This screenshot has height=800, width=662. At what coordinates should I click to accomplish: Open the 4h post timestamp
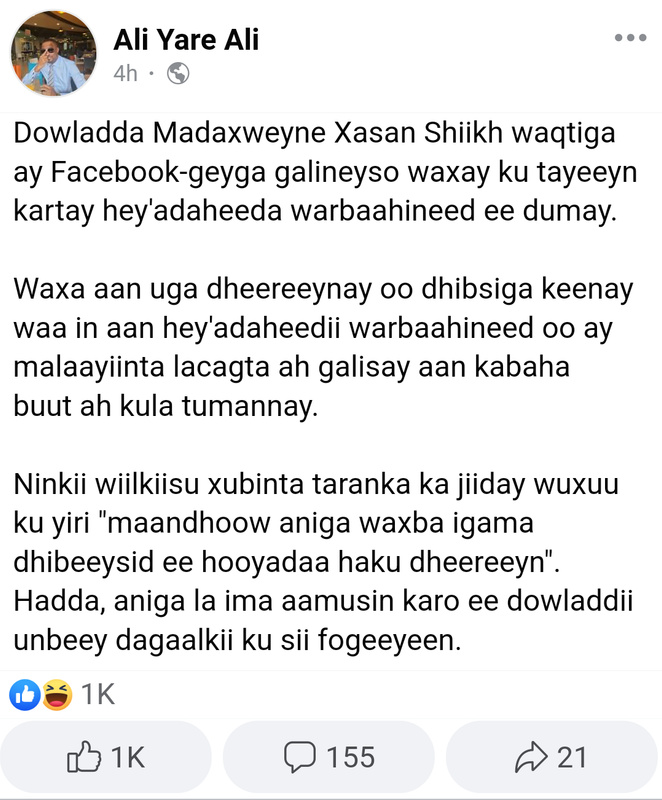[125, 73]
